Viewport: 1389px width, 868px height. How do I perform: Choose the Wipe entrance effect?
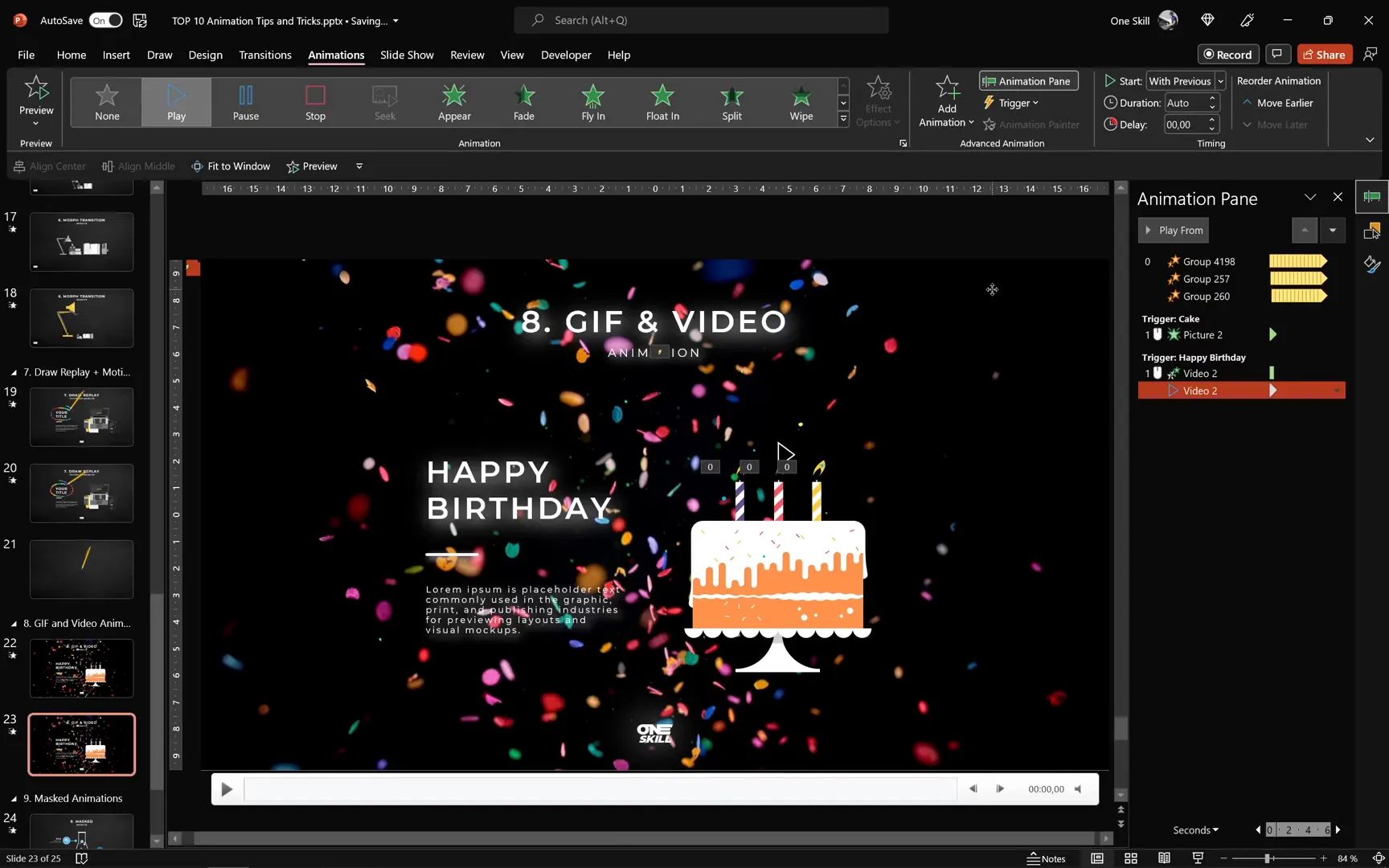801,102
